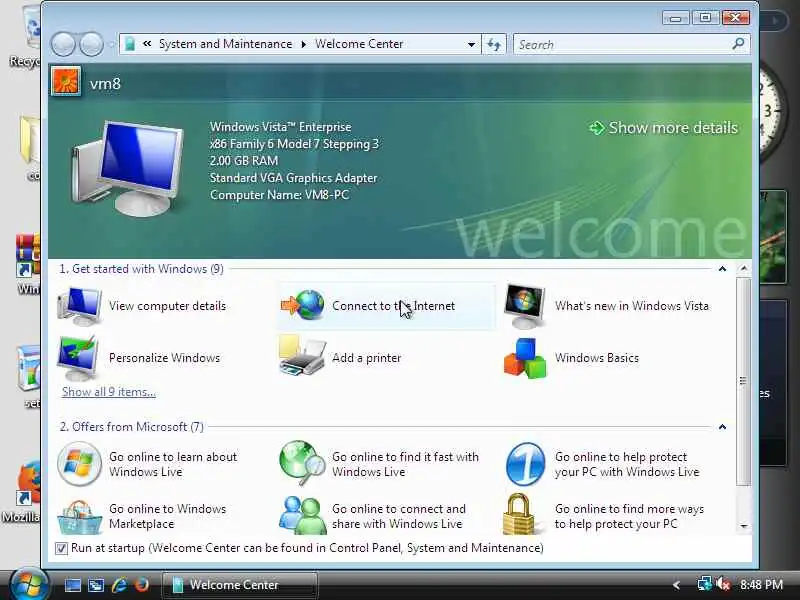The height and width of the screenshot is (600, 800).
Task: Click System and Maintenance breadcrumb
Action: 226,44
